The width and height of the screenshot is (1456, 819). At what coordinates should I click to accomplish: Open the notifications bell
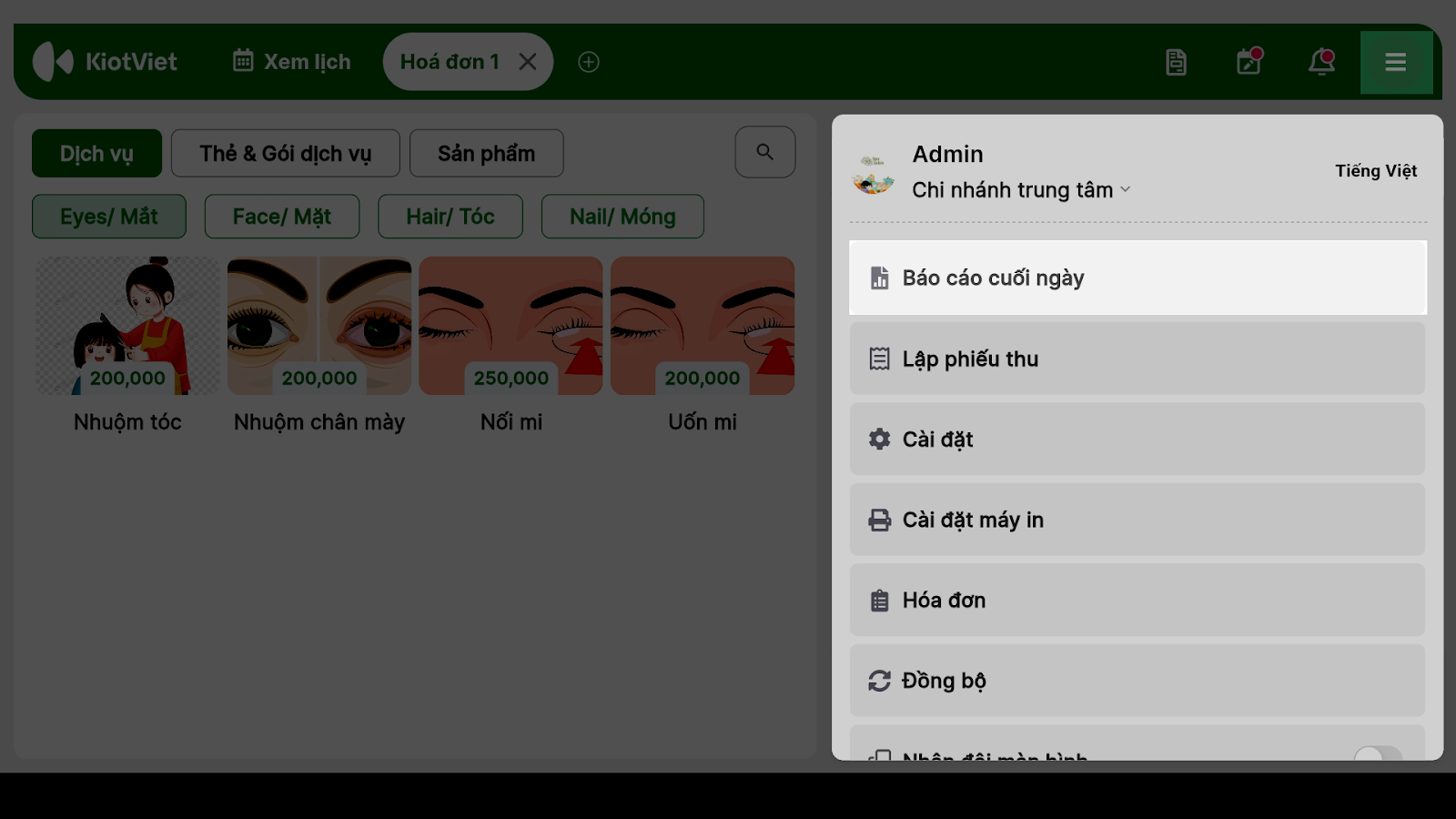tap(1321, 62)
